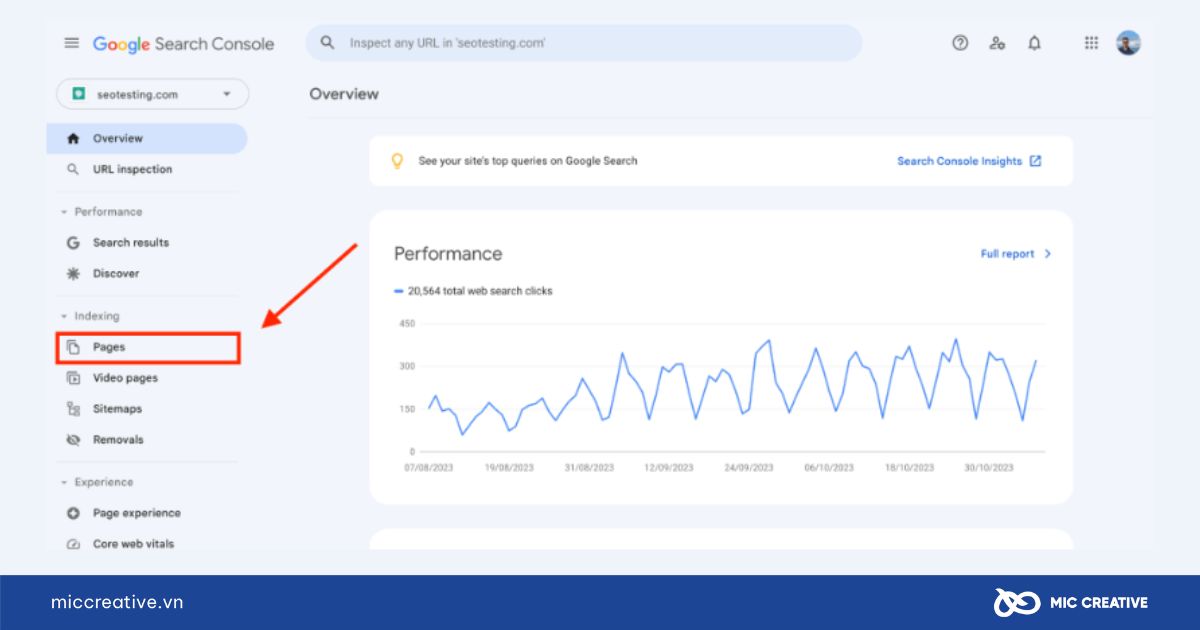Open the notifications bell
The image size is (1200, 630).
coord(1034,43)
